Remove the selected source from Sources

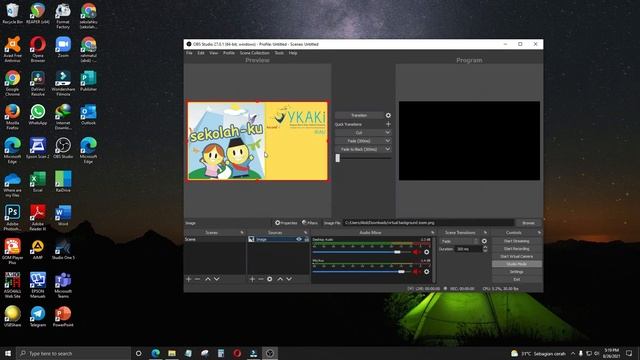(261, 279)
